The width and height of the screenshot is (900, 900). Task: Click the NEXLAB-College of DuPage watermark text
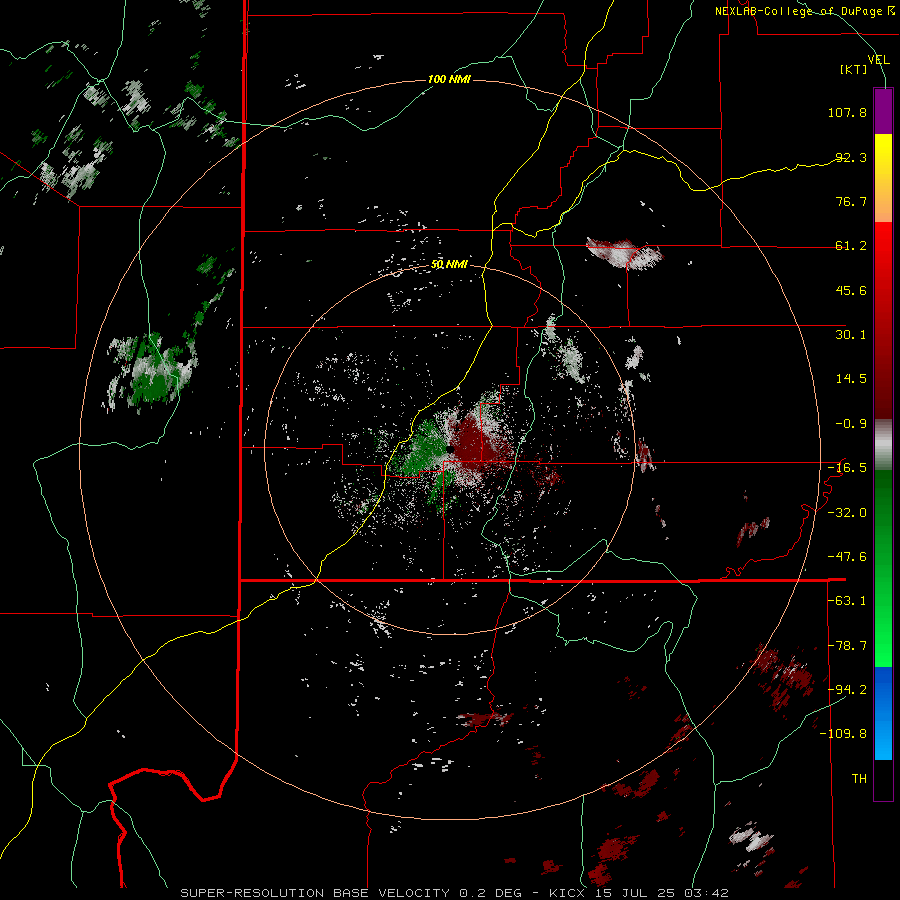pos(804,11)
